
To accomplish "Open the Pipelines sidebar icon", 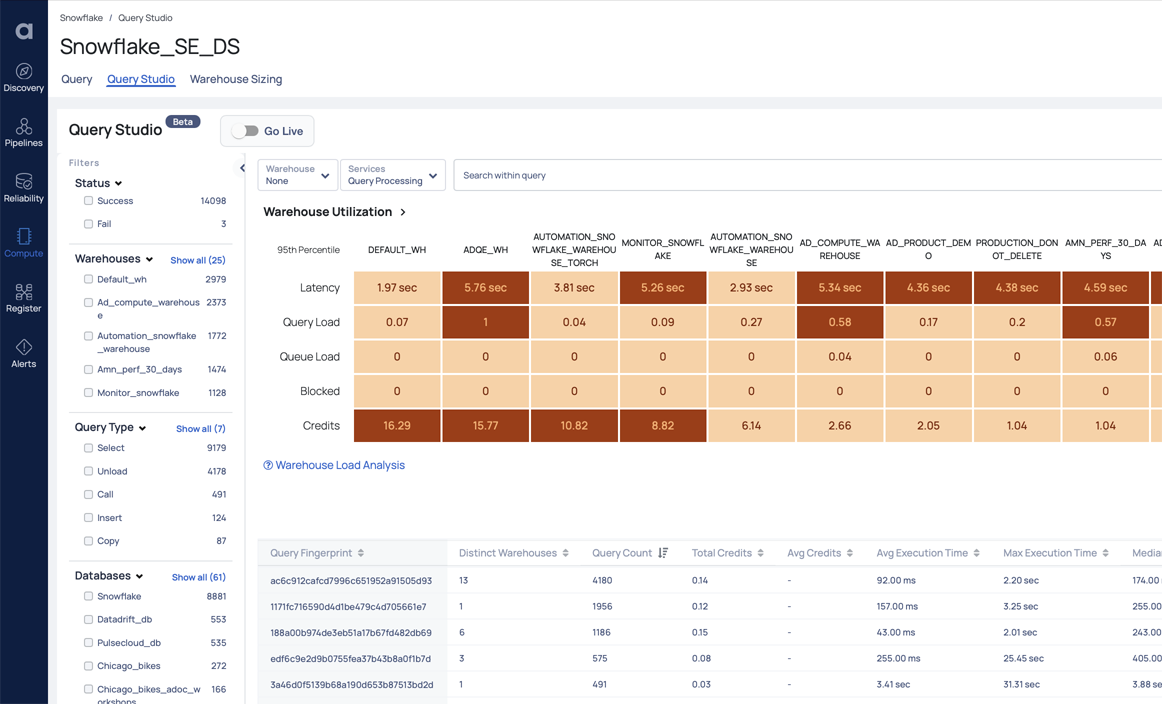I will [24, 132].
